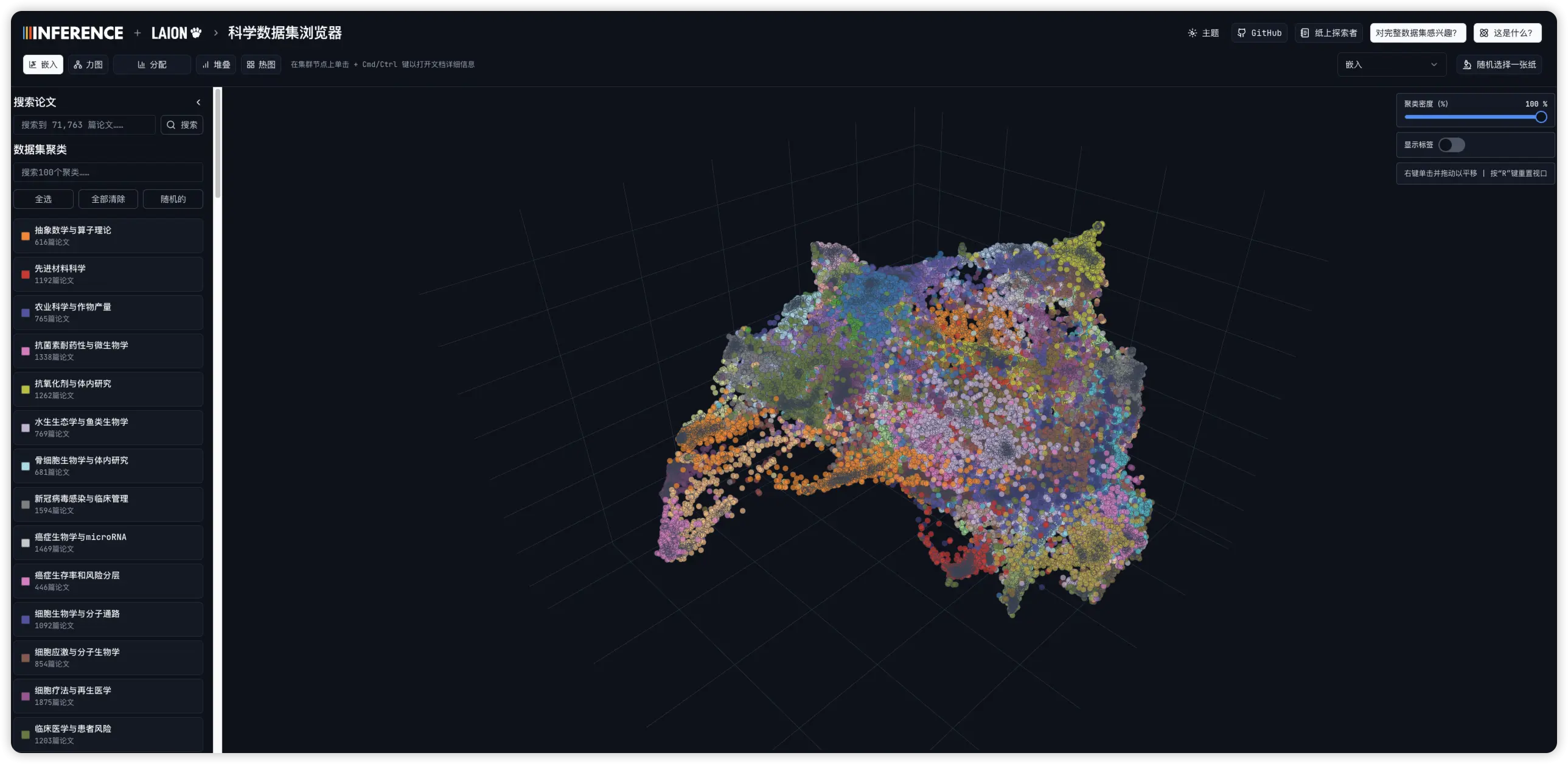This screenshot has height=764, width=1568.
Task: Click the breadcrumb chevron before 科学数据集浏览器
Action: coord(215,33)
